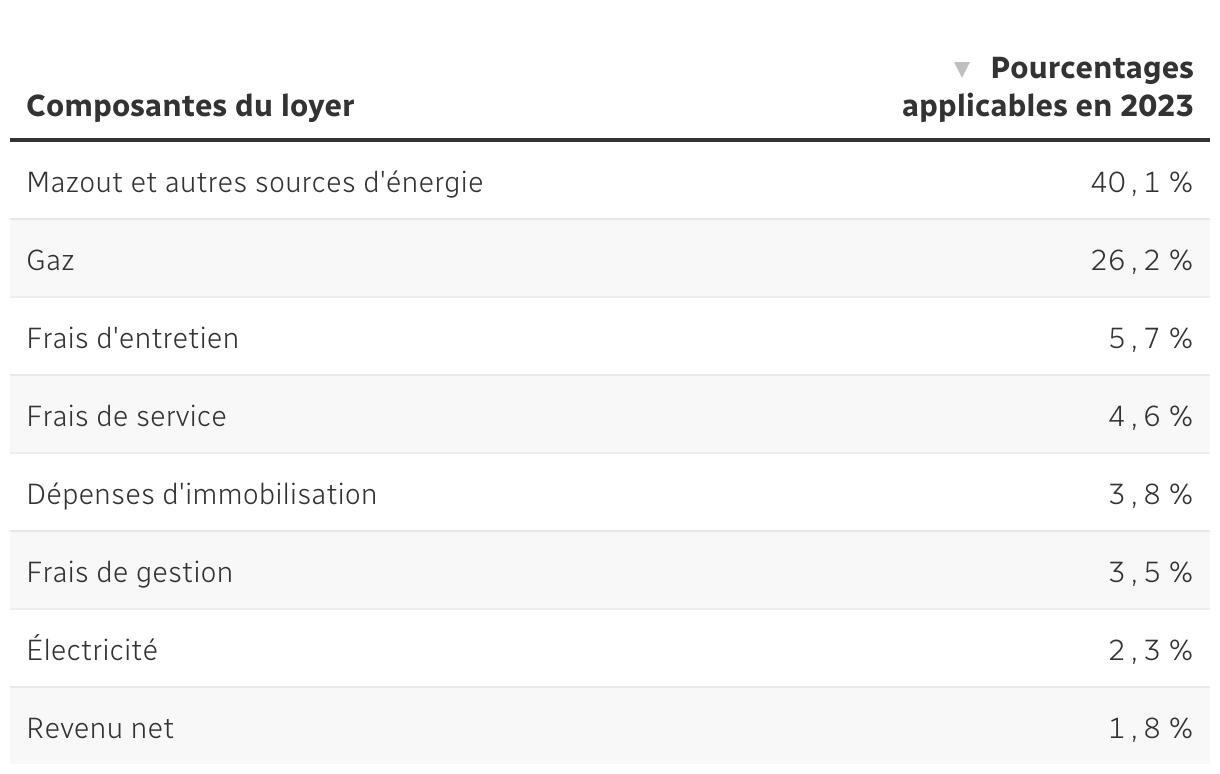Click the Frais d'entretien row label
The height and width of the screenshot is (774, 1220).
tap(133, 338)
